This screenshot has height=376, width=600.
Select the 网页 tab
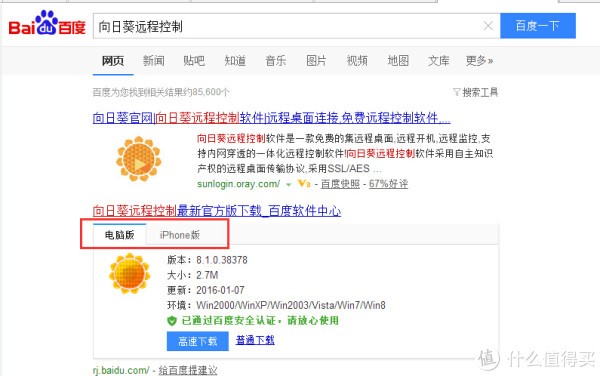pos(113,61)
